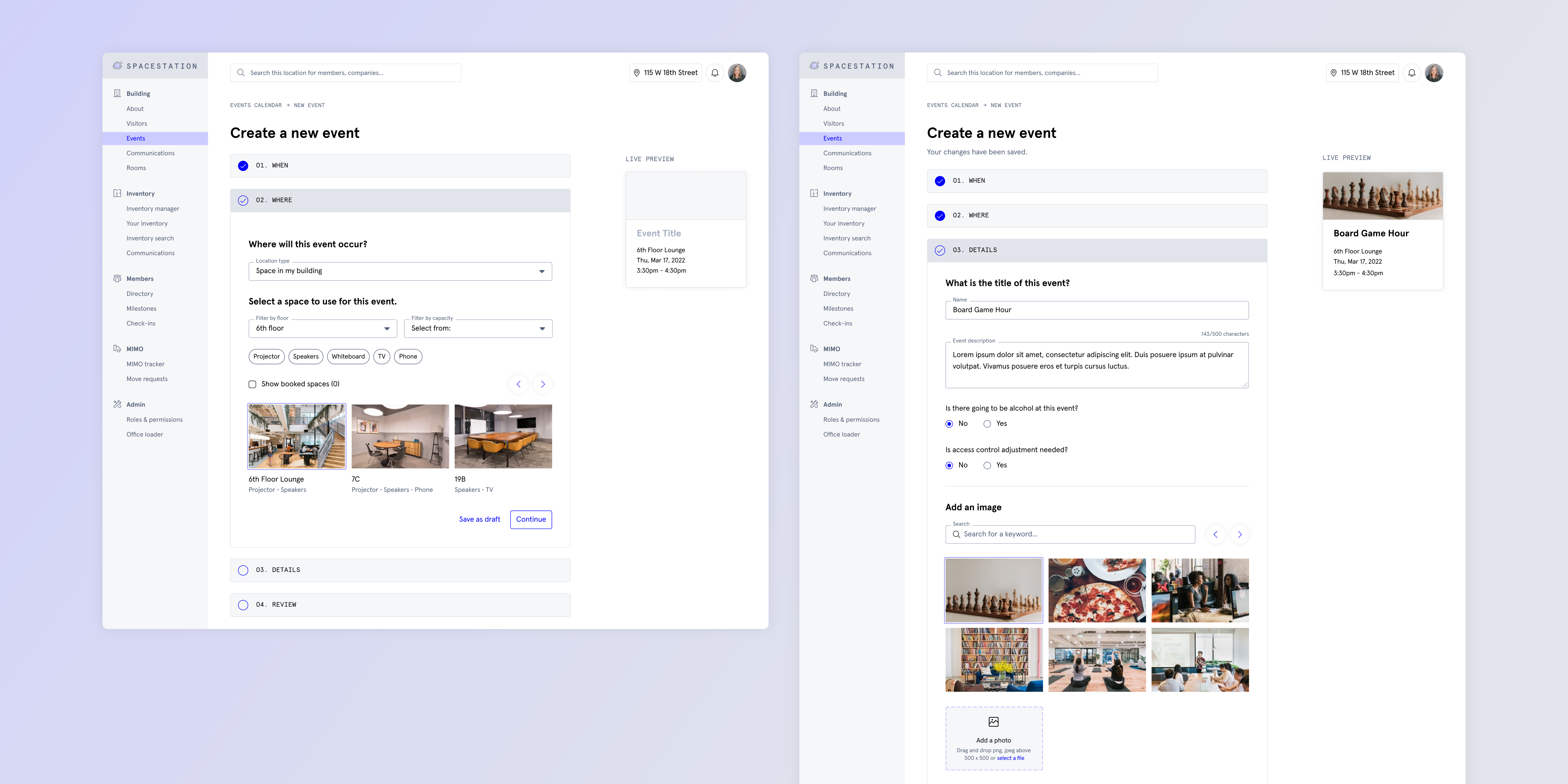Screen dimensions: 1568x784
Task: Show previous images arrow in Add an image
Action: click(1216, 535)
